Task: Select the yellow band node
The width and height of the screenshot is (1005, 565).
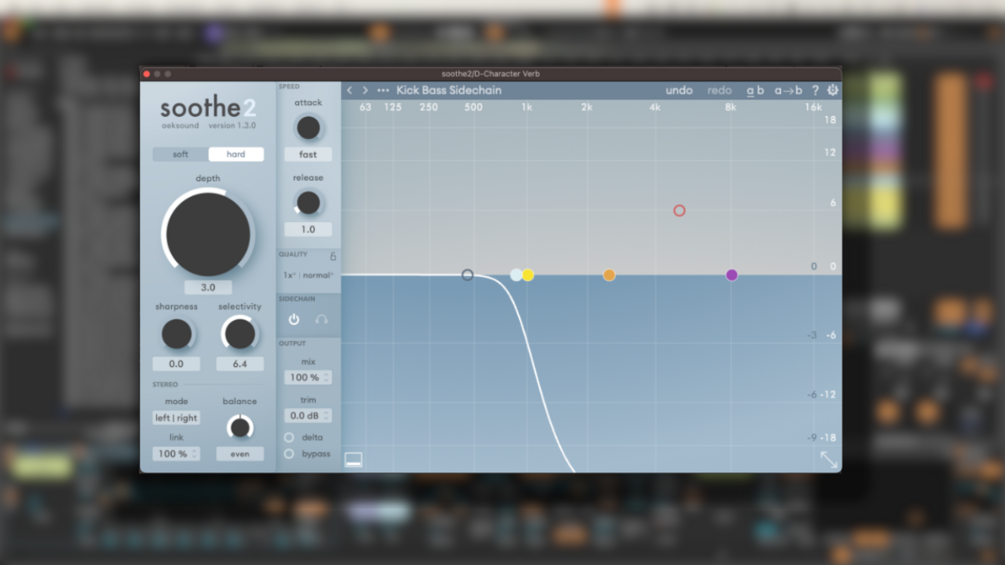Action: [528, 275]
